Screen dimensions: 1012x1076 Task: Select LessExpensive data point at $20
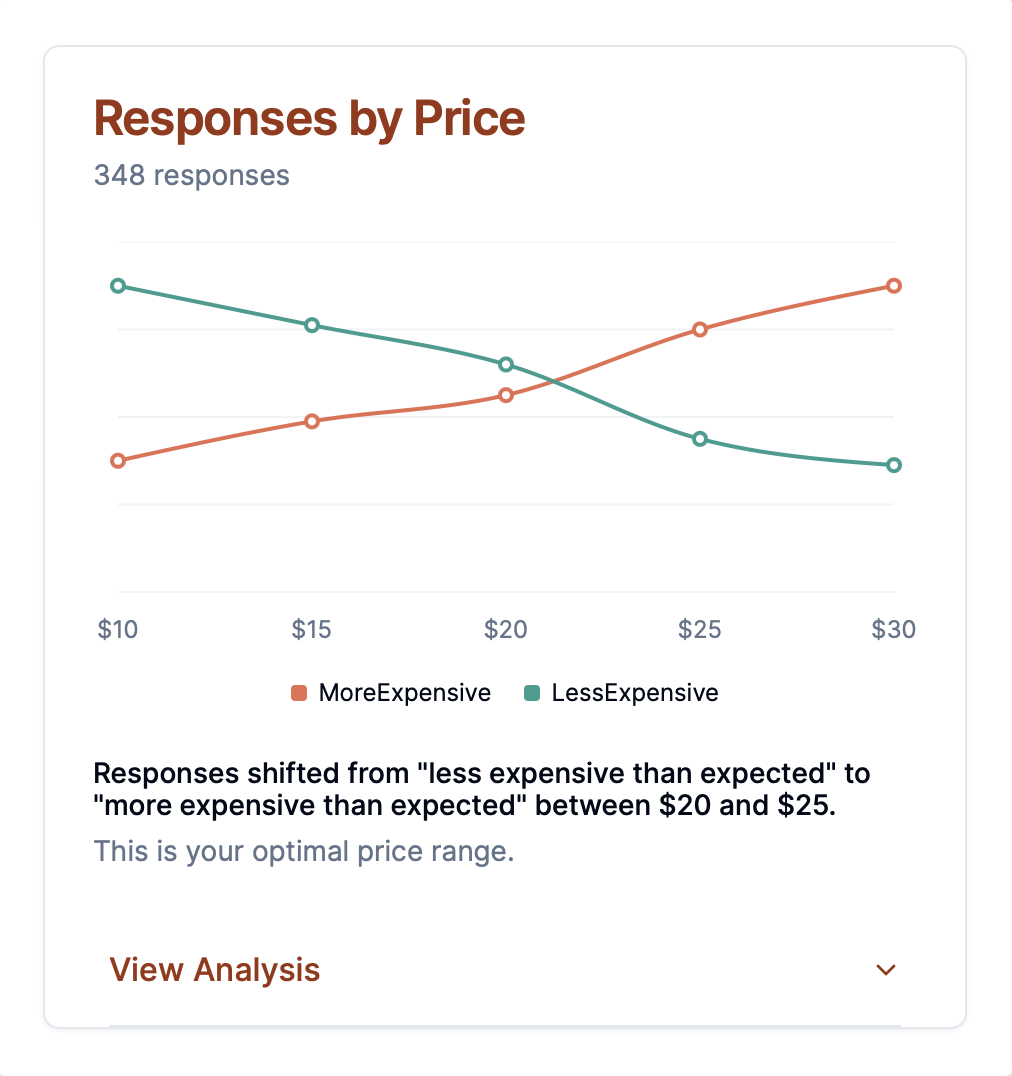pyautogui.click(x=506, y=364)
